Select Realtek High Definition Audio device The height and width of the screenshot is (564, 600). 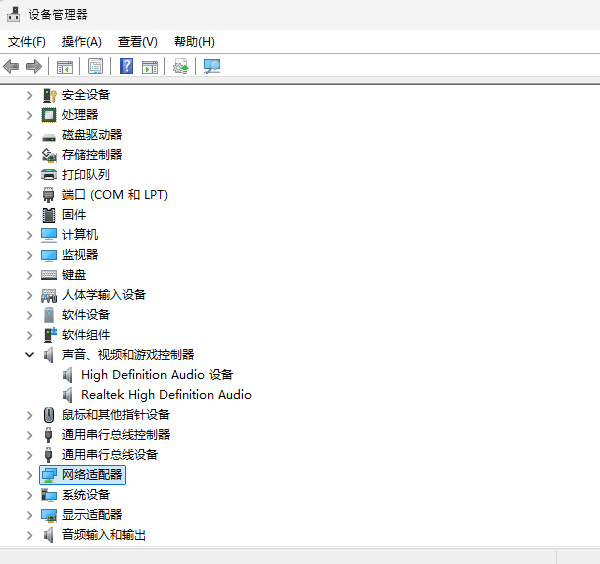[166, 394]
